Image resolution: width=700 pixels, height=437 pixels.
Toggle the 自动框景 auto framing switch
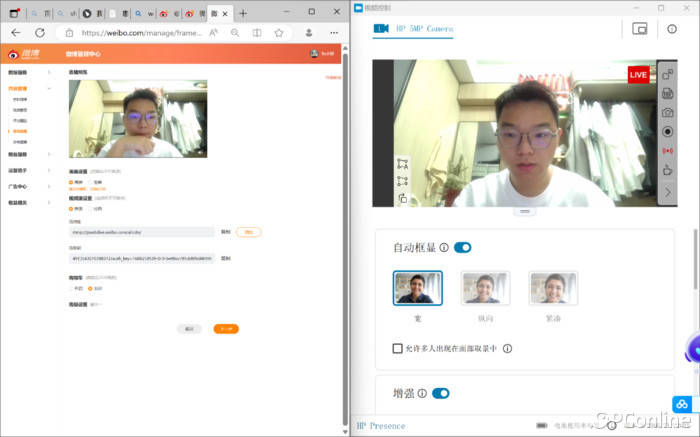tap(462, 247)
